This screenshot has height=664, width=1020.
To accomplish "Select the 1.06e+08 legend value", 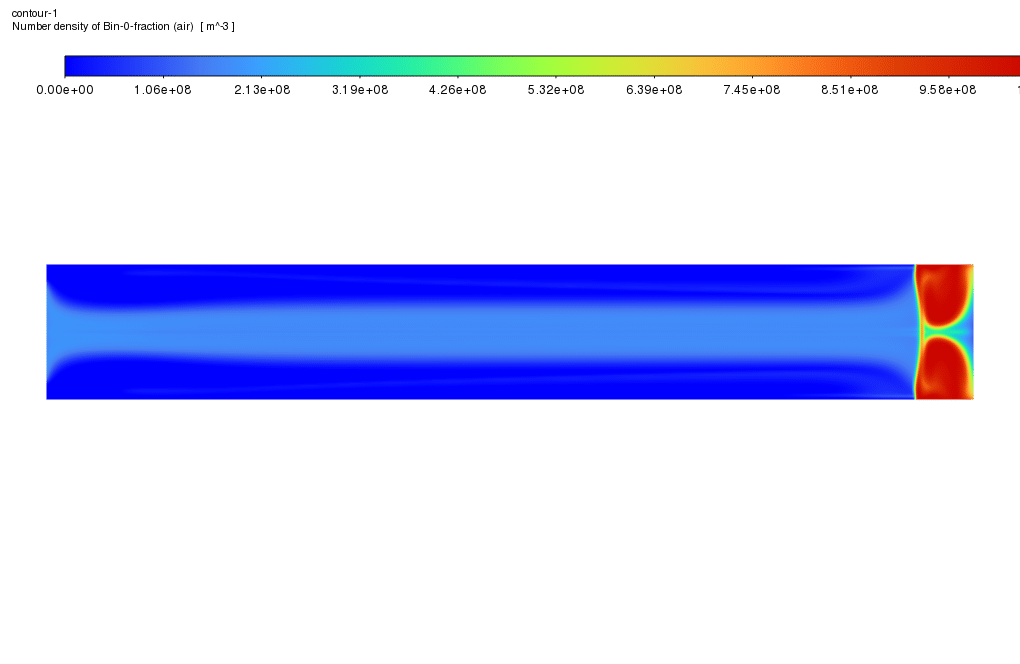I will click(x=162, y=90).
